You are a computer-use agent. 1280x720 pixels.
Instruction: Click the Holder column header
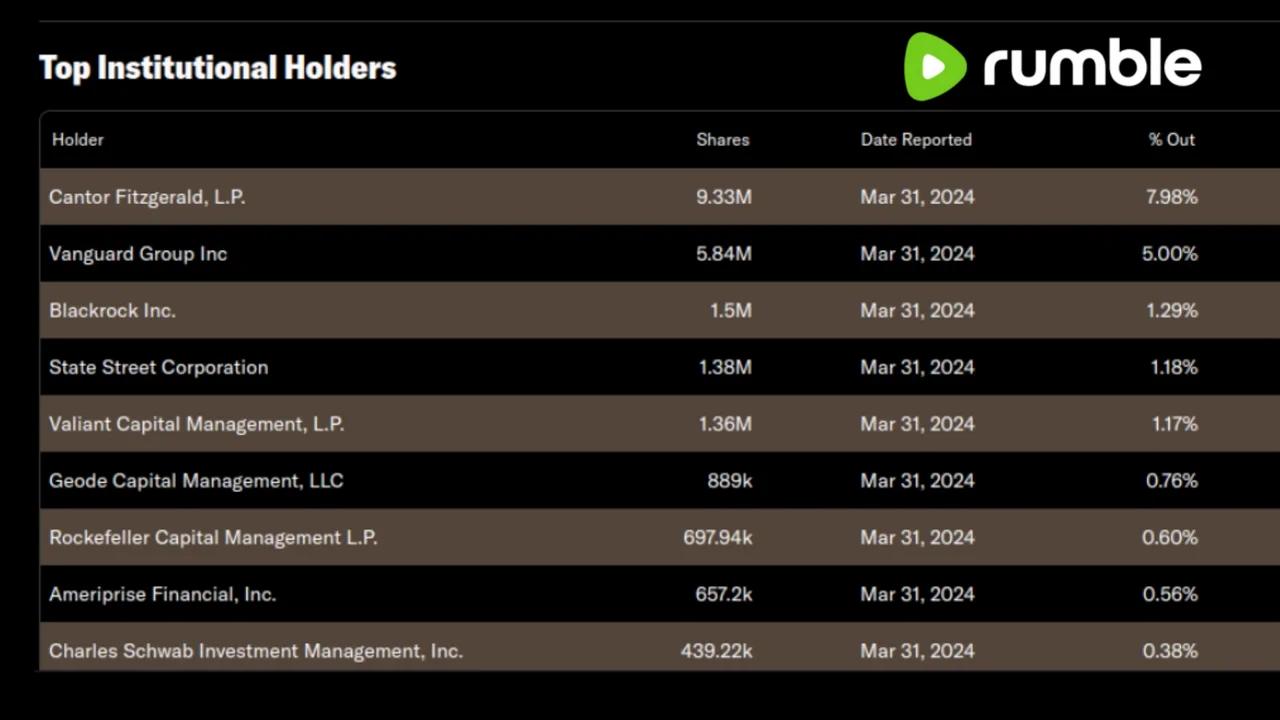pos(78,140)
